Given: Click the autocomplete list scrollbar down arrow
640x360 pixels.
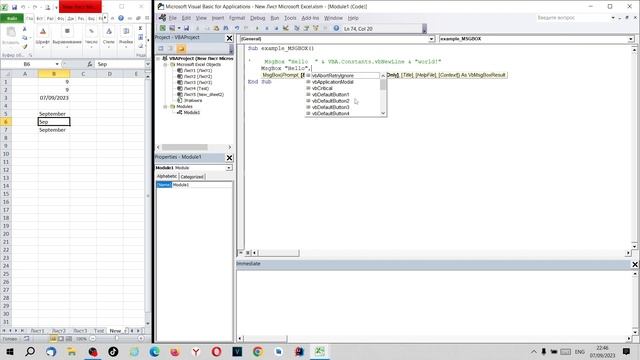Looking at the screenshot, I should [x=383, y=113].
